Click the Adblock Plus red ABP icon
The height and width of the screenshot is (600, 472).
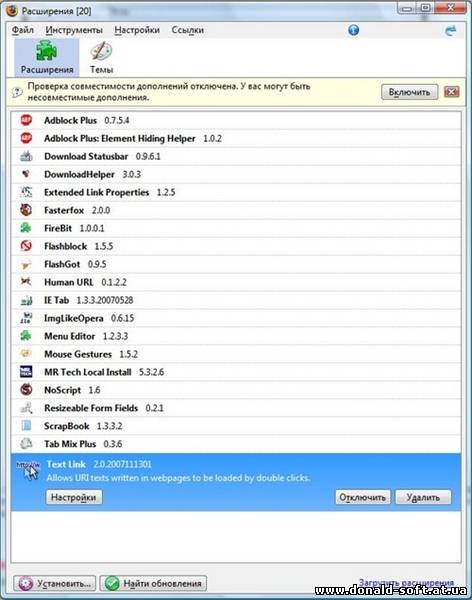pos(26,120)
